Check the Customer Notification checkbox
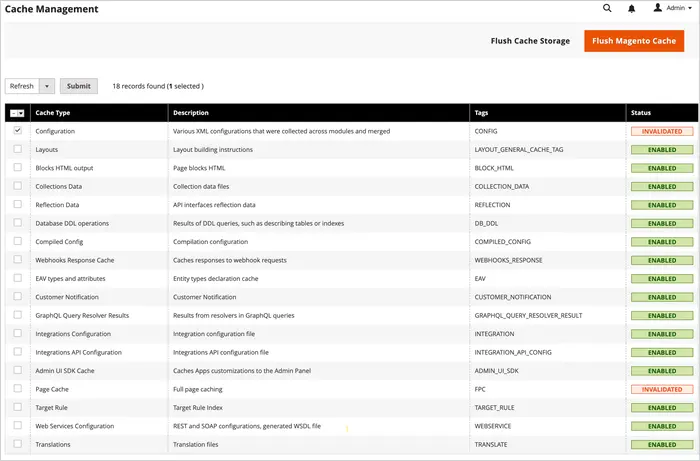This screenshot has width=700, height=461. tap(17, 296)
